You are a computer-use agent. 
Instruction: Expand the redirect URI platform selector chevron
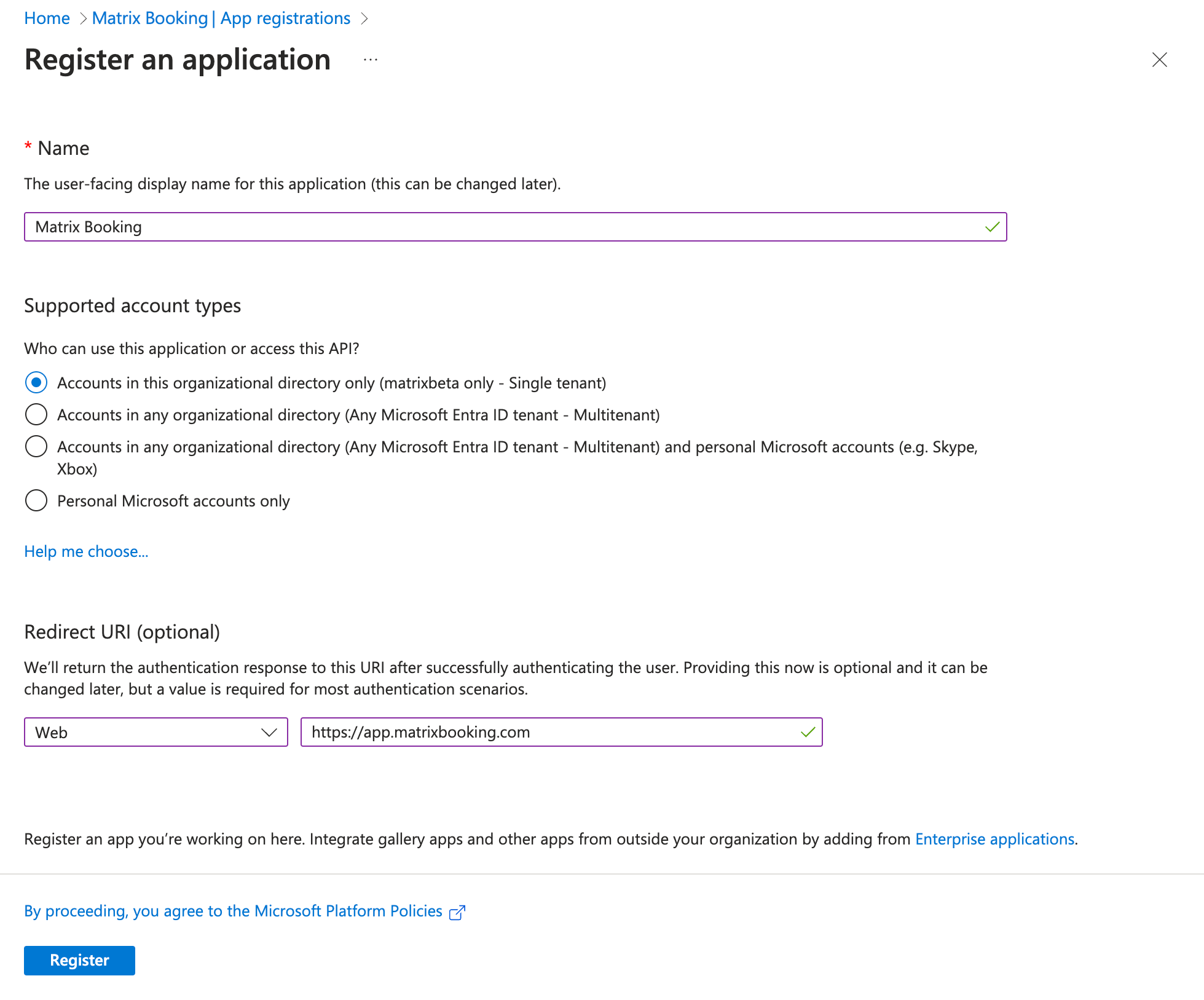click(269, 732)
